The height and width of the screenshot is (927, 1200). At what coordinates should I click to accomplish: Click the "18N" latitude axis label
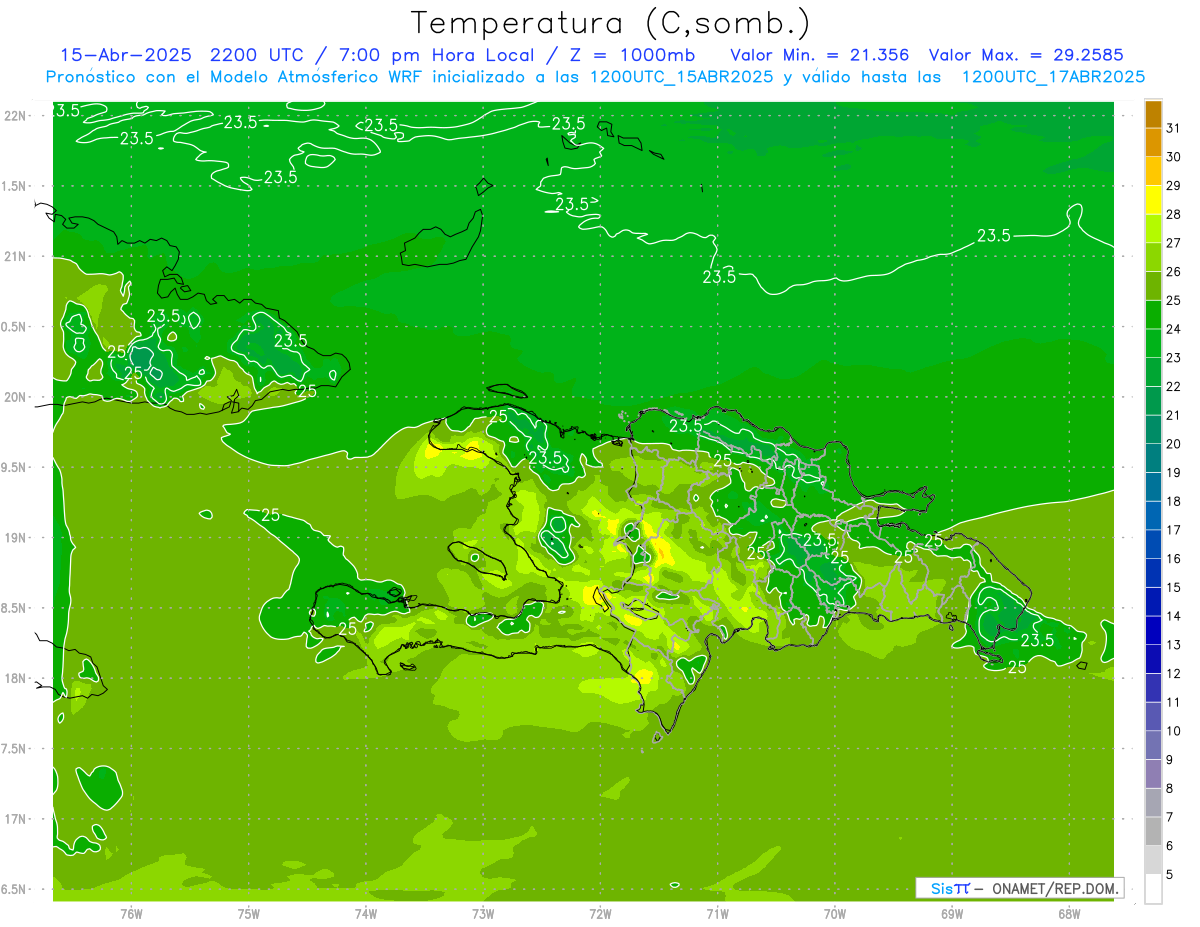tap(16, 678)
